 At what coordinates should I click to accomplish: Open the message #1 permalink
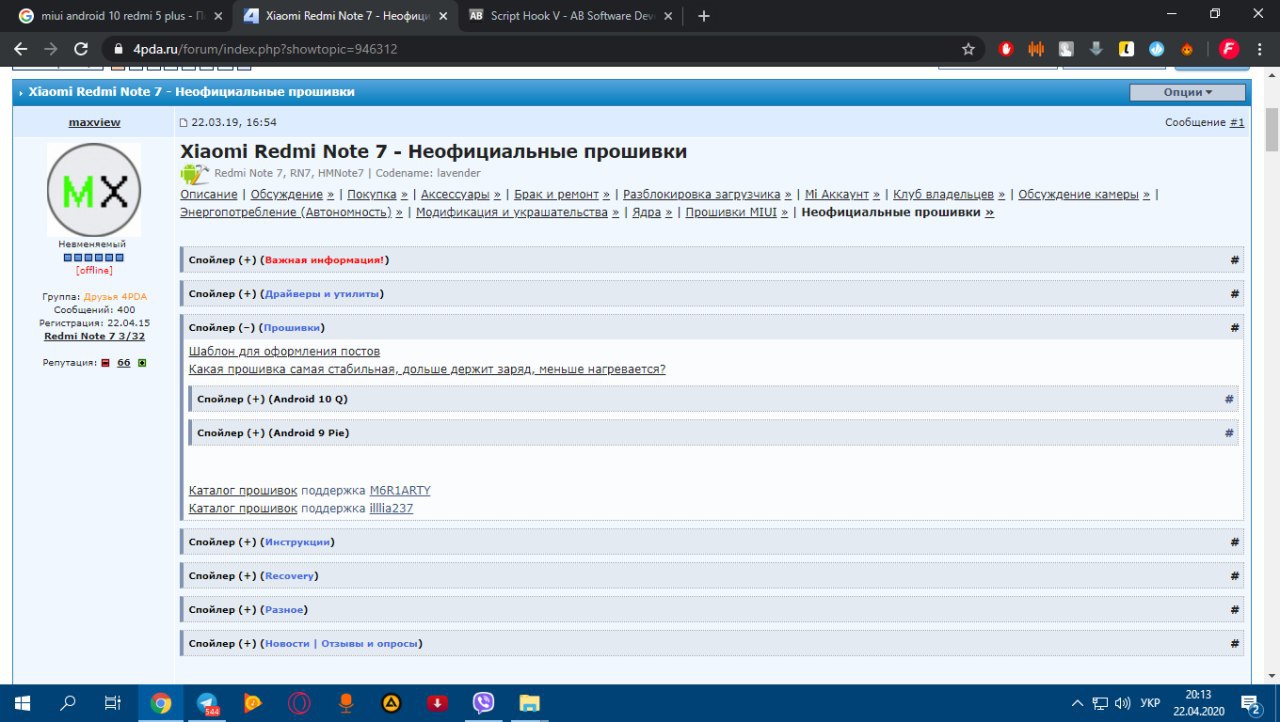click(x=1237, y=122)
